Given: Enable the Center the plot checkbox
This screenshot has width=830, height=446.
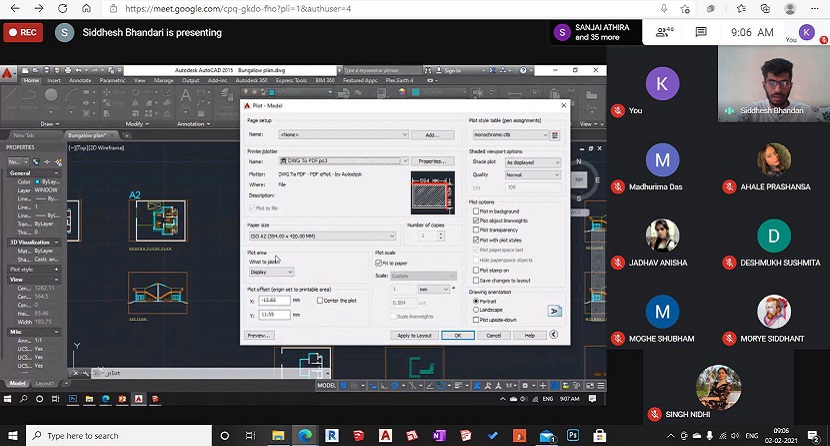Looking at the screenshot, I should click(319, 300).
